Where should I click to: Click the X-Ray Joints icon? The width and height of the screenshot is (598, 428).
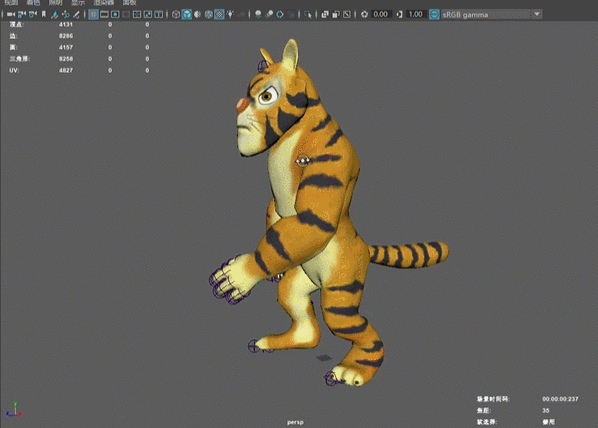(x=347, y=14)
